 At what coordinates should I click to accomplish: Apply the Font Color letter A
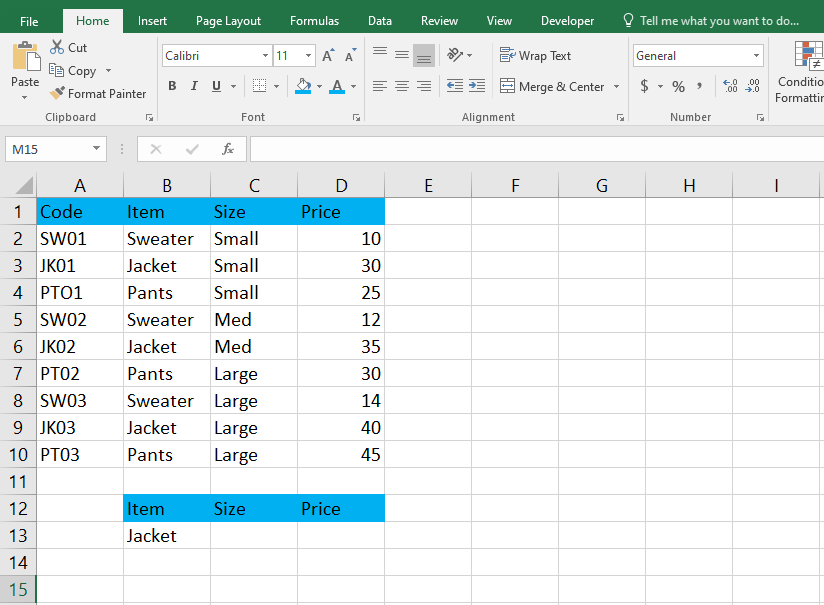coord(337,86)
